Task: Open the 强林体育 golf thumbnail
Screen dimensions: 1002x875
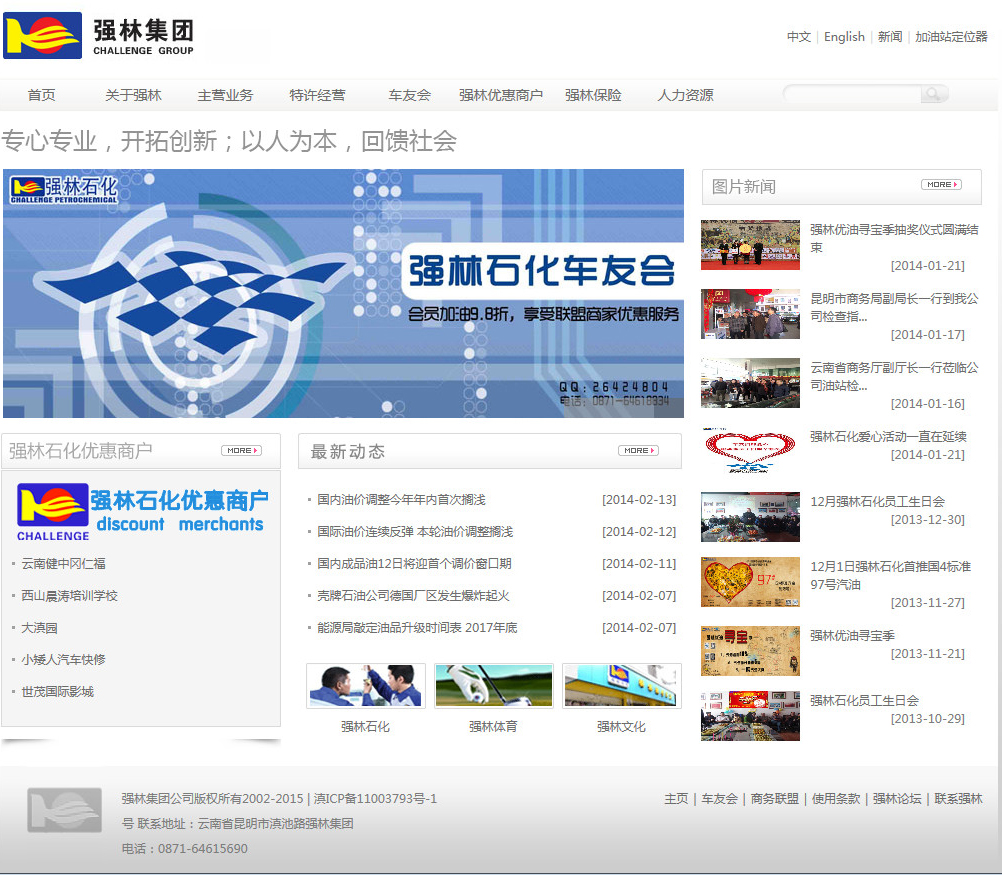Action: (x=493, y=686)
